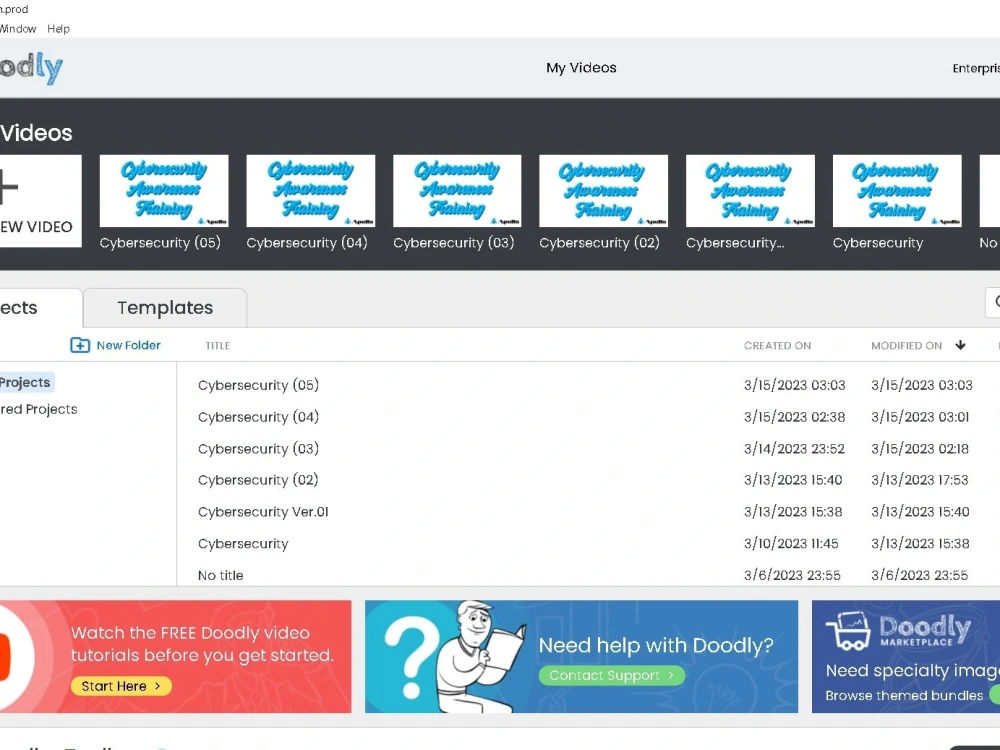Click the modified date 3/13/2023 17:53
Viewport: 1000px width, 750px height.
920,480
